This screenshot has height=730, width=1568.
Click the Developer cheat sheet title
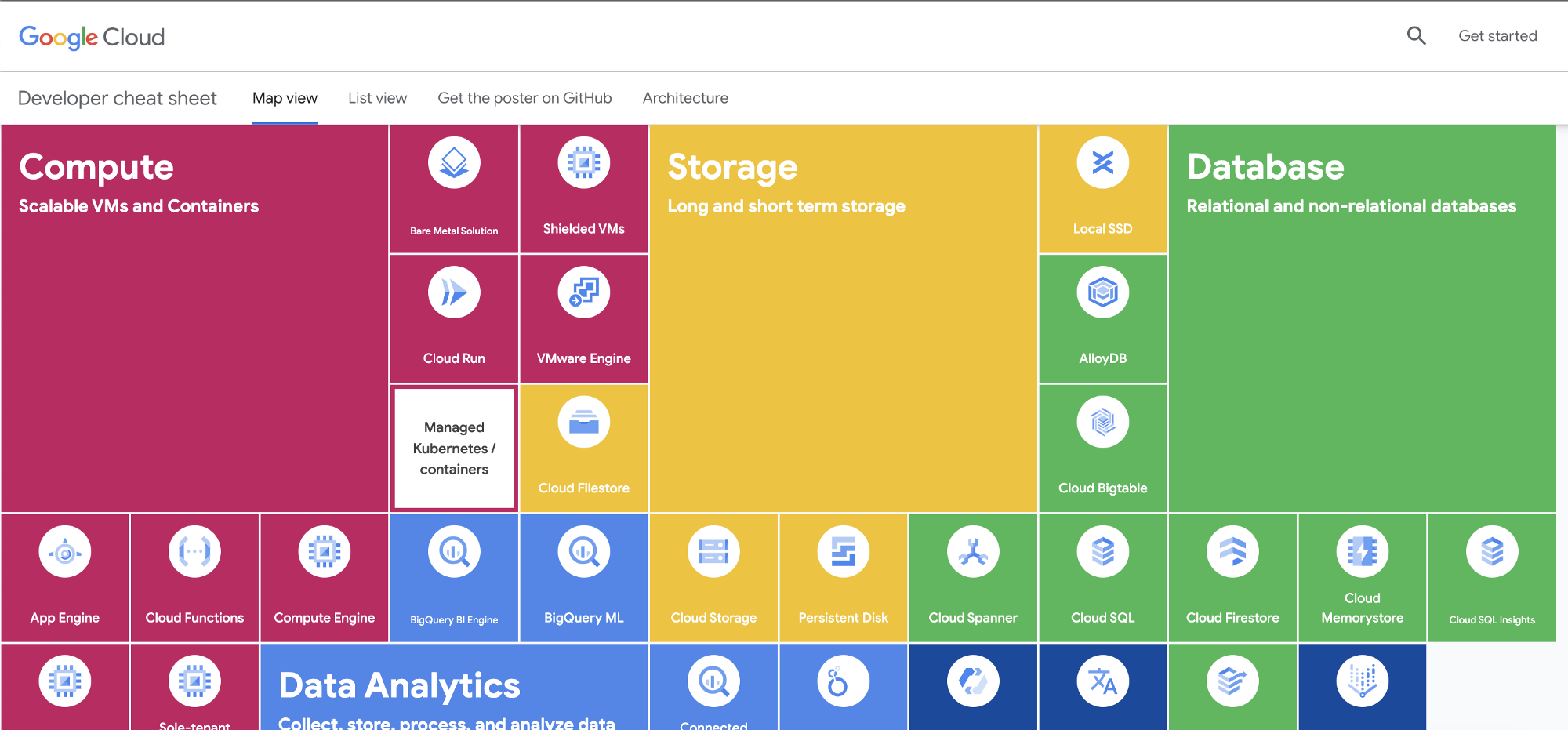118,98
